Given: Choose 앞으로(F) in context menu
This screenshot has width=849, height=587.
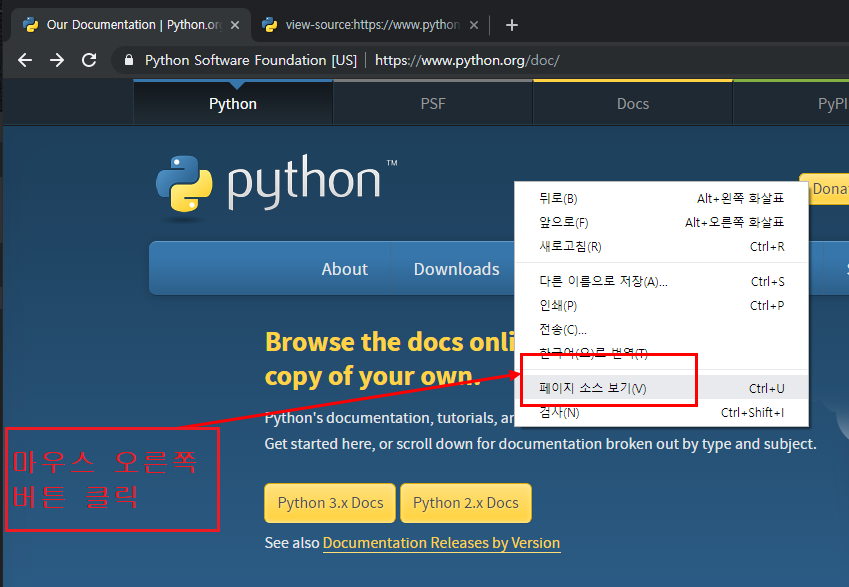Looking at the screenshot, I should click(661, 223).
